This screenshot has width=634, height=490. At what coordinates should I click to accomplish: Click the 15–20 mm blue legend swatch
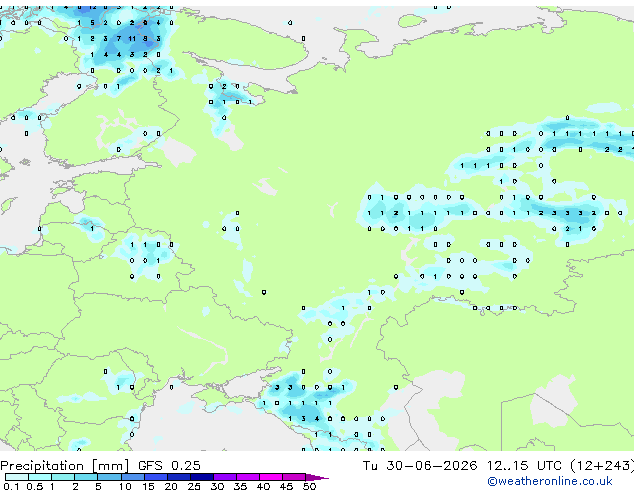click(155, 477)
